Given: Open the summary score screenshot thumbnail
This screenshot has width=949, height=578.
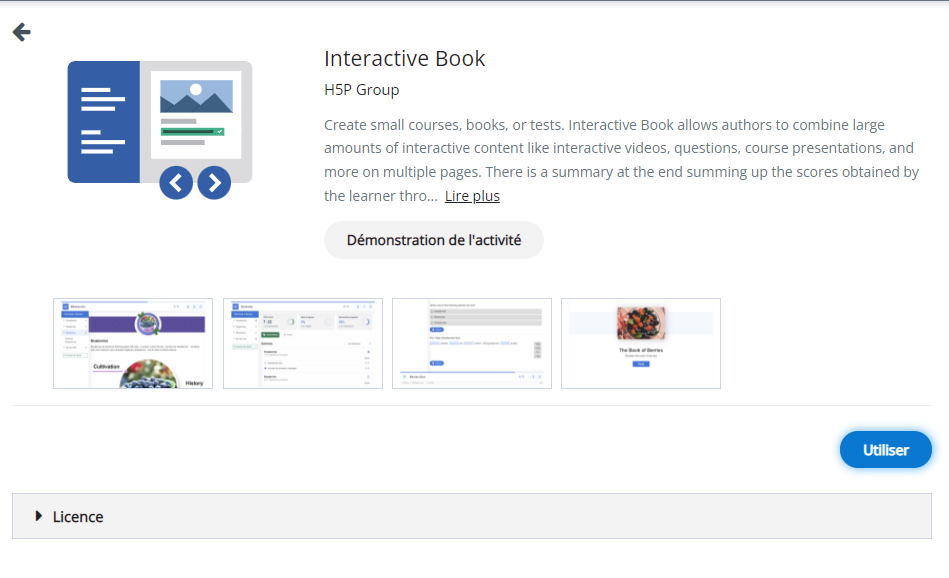Looking at the screenshot, I should pyautogui.click(x=303, y=343).
